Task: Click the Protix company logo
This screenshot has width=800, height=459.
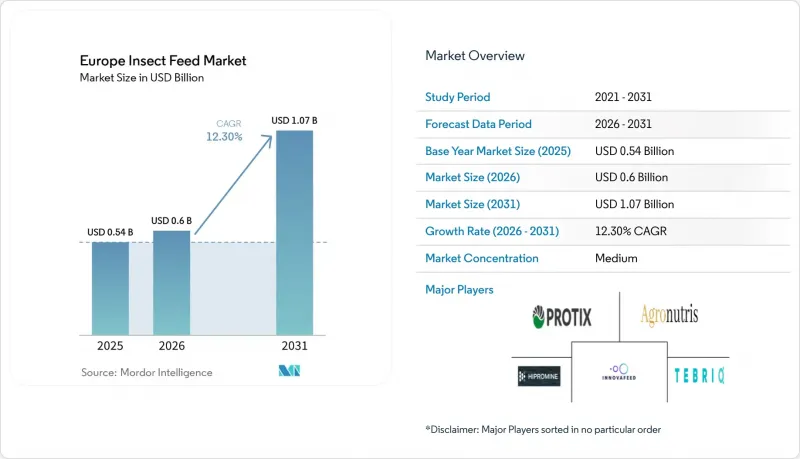Action: pos(562,317)
